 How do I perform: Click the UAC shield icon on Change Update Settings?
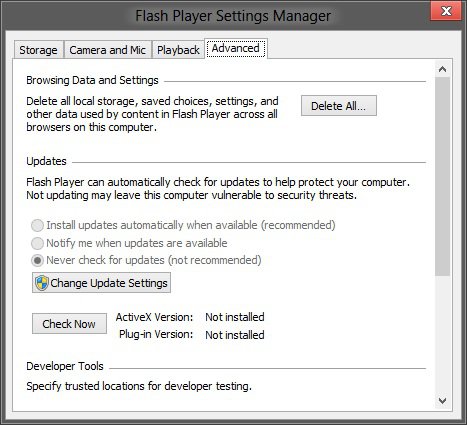[x=42, y=283]
